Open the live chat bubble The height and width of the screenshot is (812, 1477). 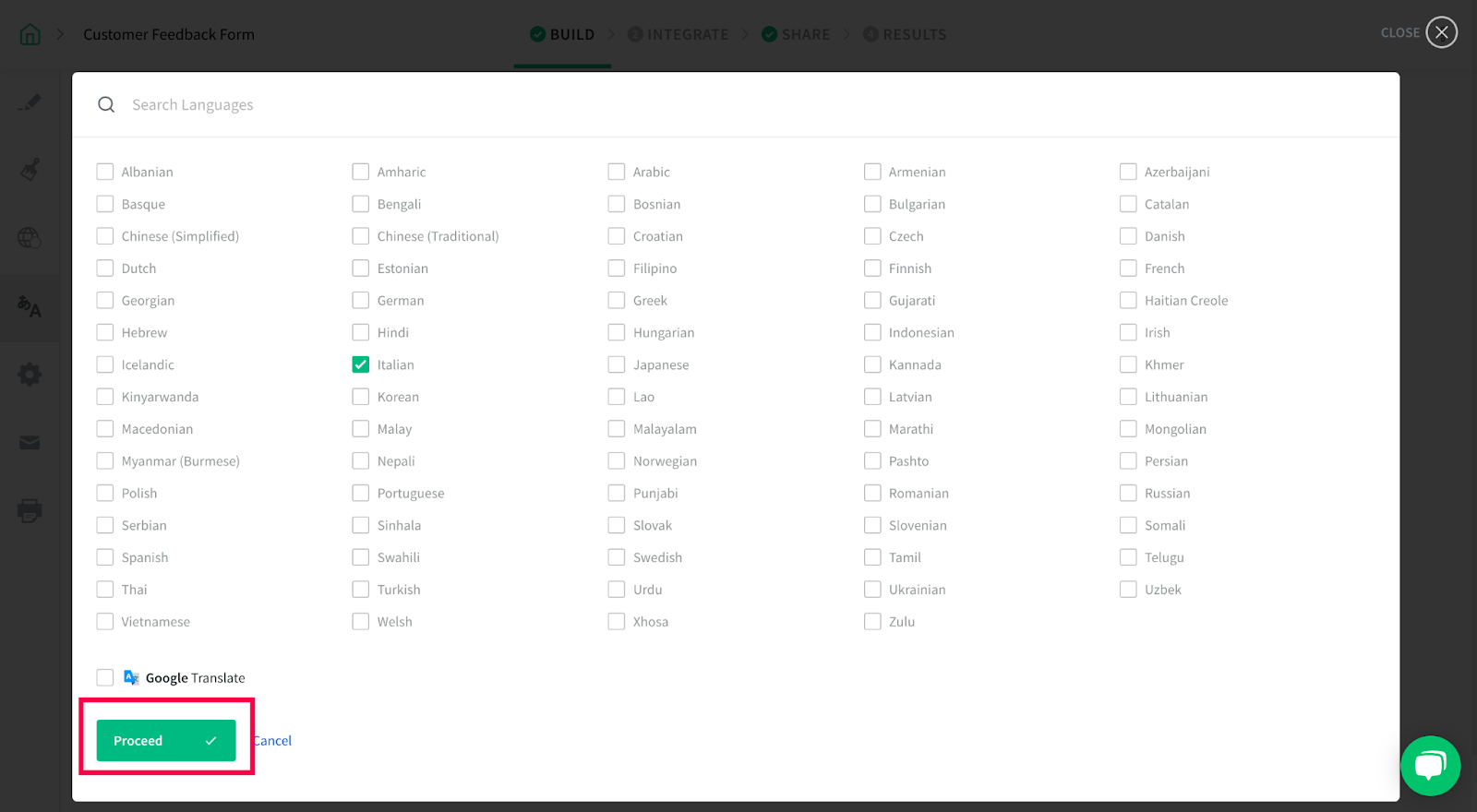1430,765
